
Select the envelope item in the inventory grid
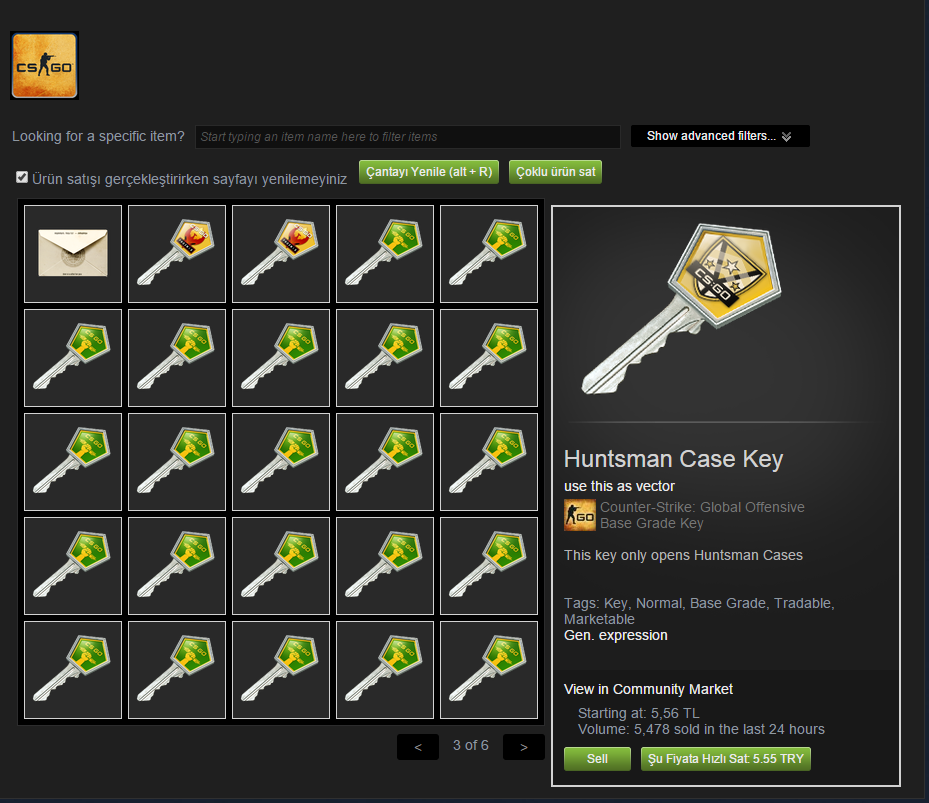coord(73,254)
